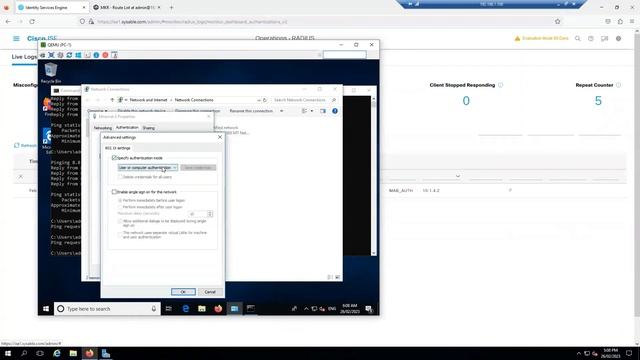Open Task View in VM taskbar

(169, 309)
